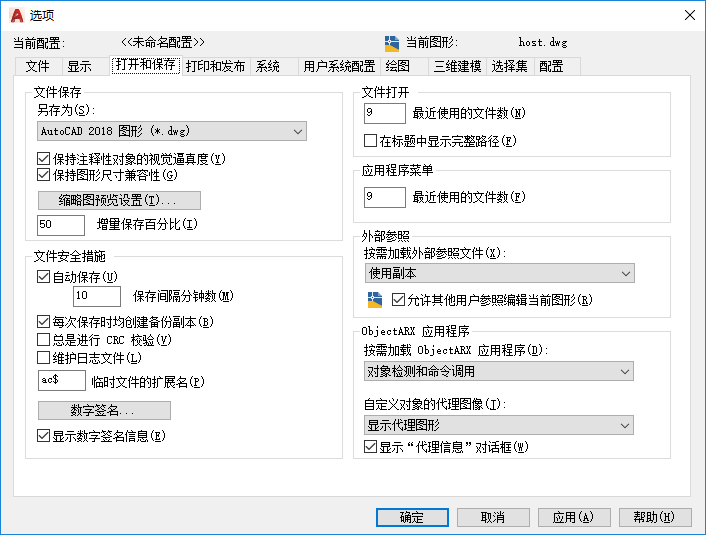
Task: Click the AutoCAD logo in title bar
Action: tap(17, 15)
